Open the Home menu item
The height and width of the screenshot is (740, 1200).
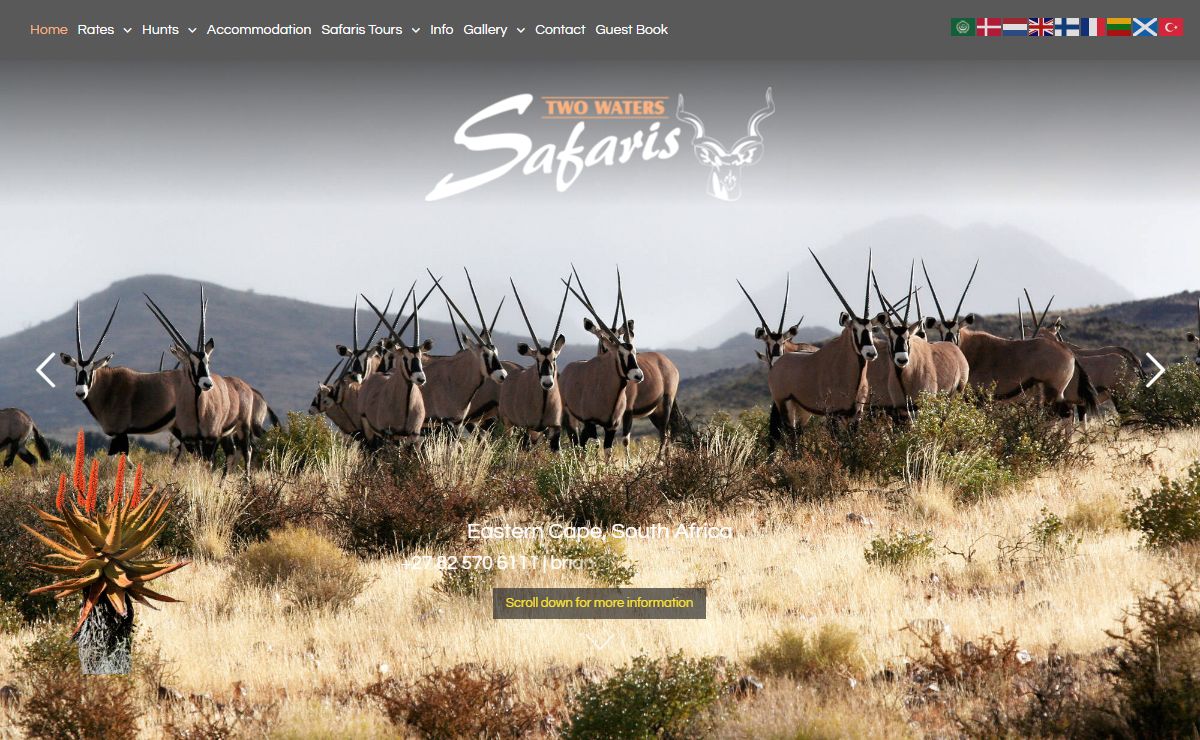49,30
